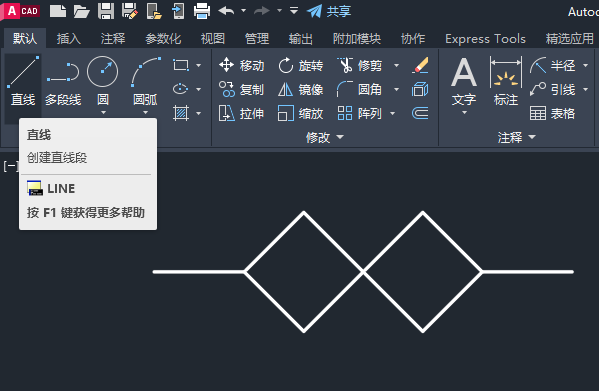Click the 引线 leader tool
The height and width of the screenshot is (391, 599).
[553, 89]
